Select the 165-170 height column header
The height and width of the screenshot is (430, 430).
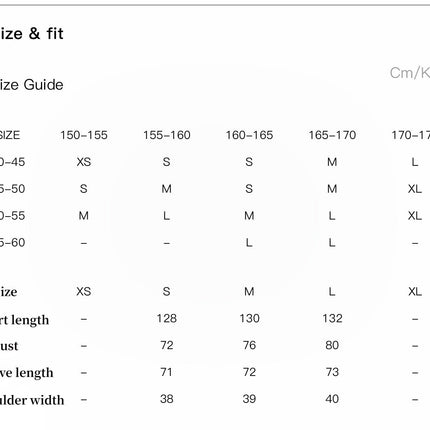click(332, 135)
